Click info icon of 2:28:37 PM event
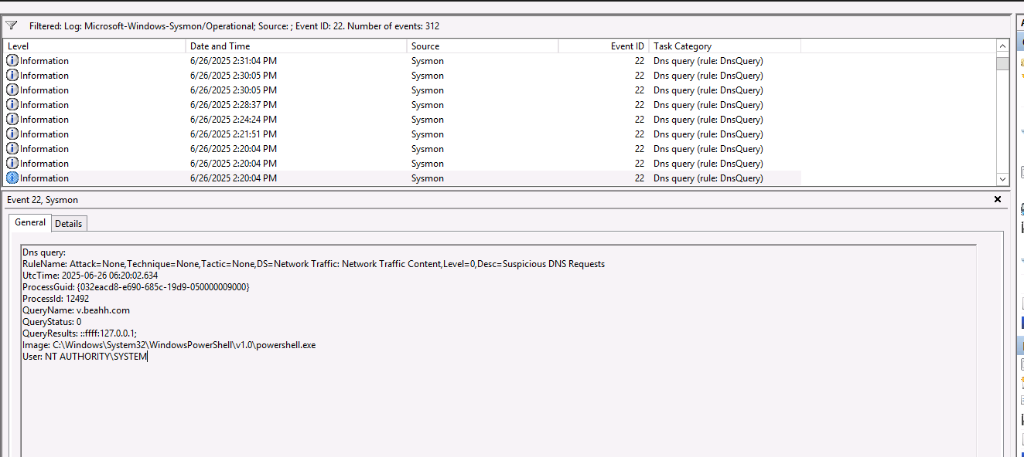The height and width of the screenshot is (457, 1024). 12,105
